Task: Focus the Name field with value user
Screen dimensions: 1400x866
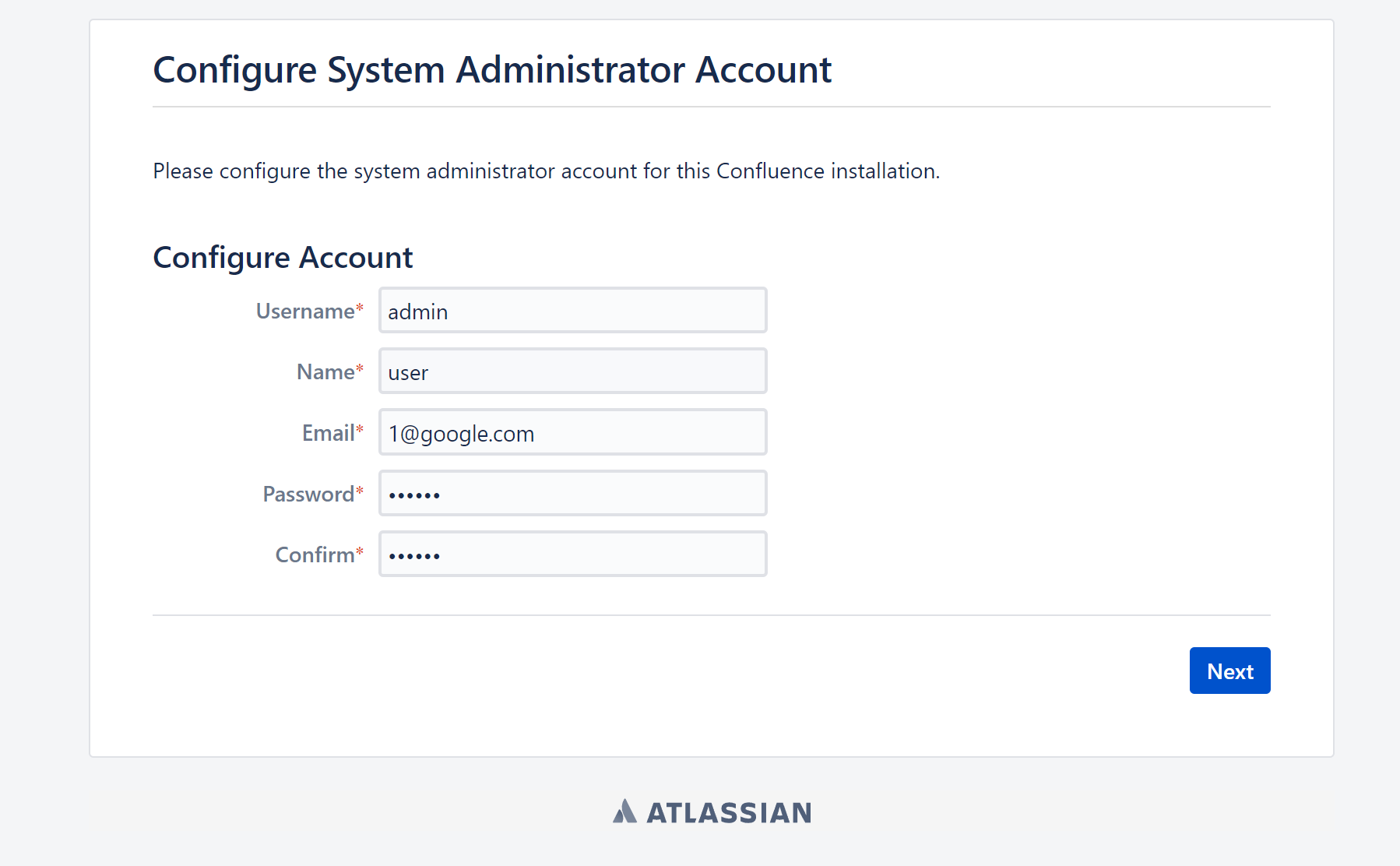Action: pos(572,371)
